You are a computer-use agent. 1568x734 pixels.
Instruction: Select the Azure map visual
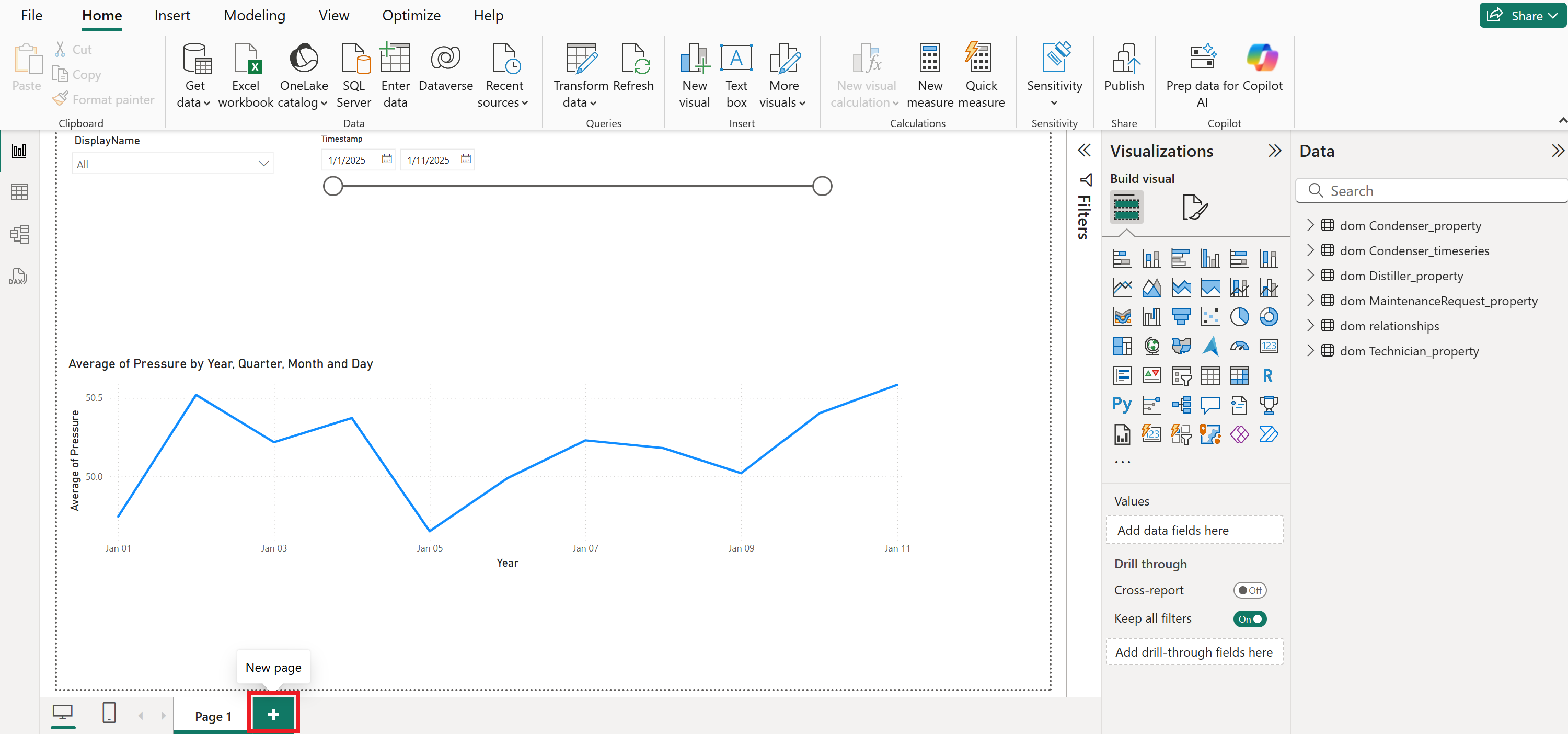[1210, 346]
